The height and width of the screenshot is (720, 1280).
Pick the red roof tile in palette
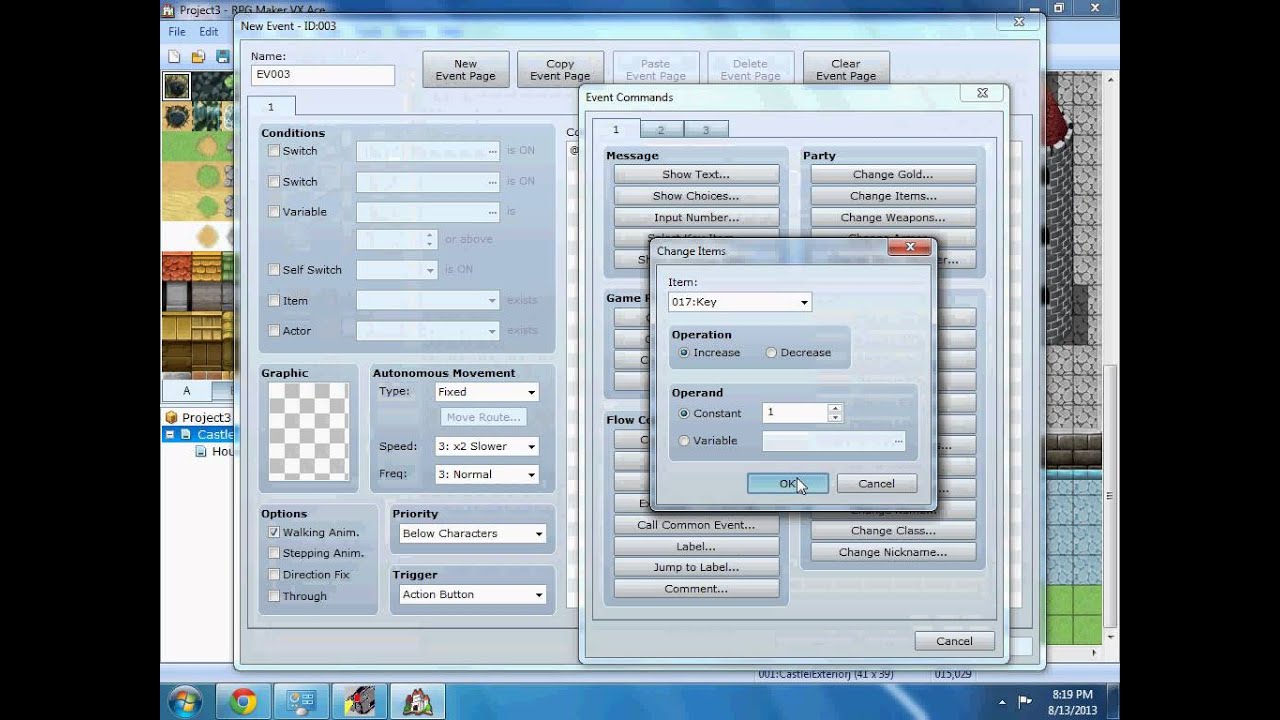176,267
